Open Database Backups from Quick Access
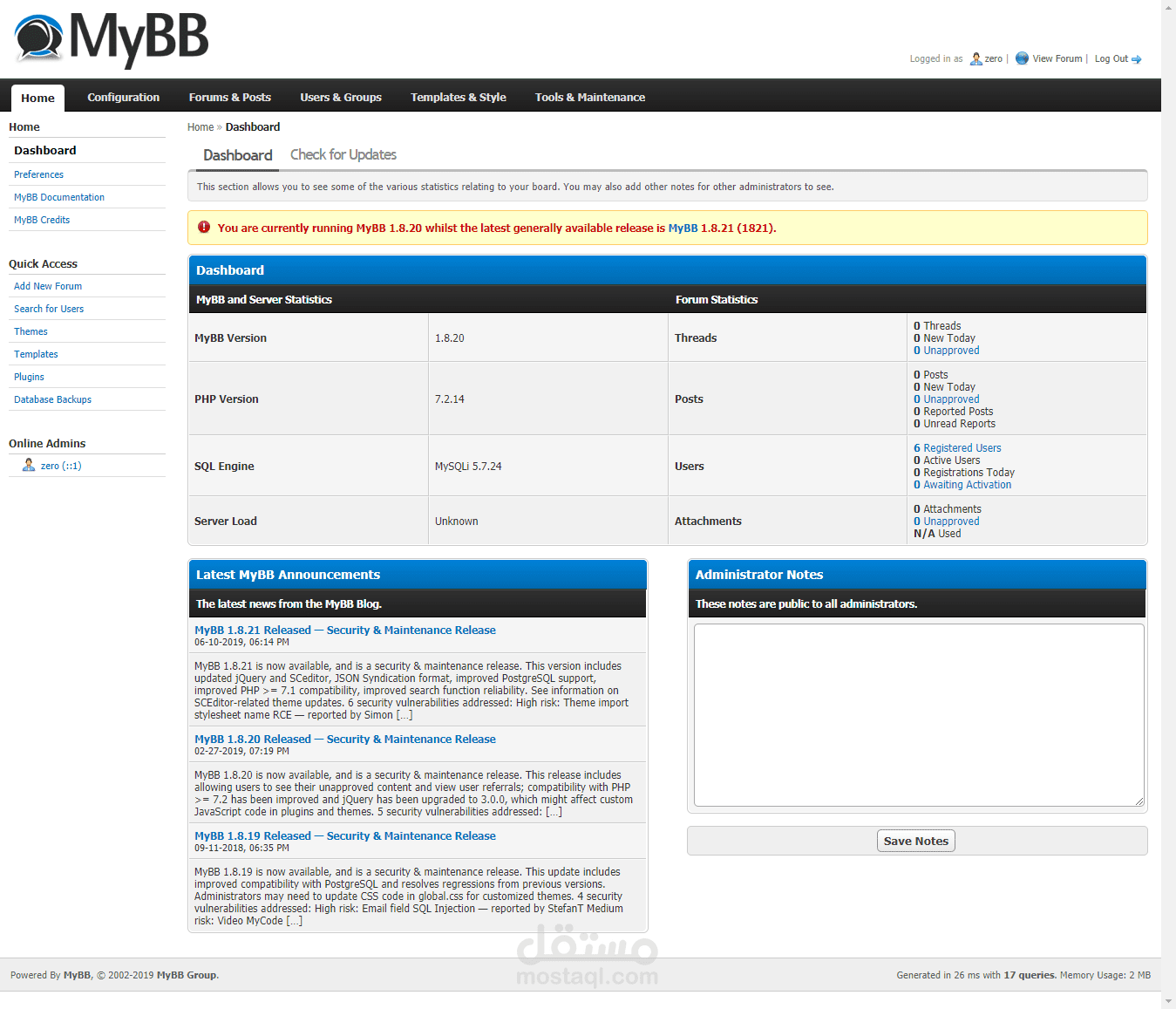This screenshot has height=1009, width=1176. 52,399
